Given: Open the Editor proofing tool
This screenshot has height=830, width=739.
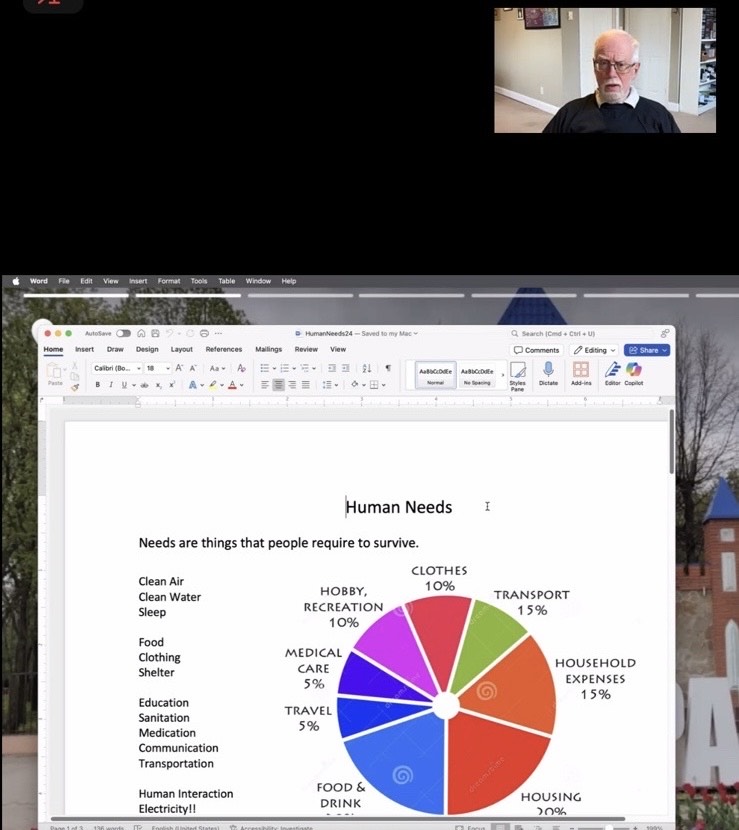Looking at the screenshot, I should pyautogui.click(x=612, y=372).
